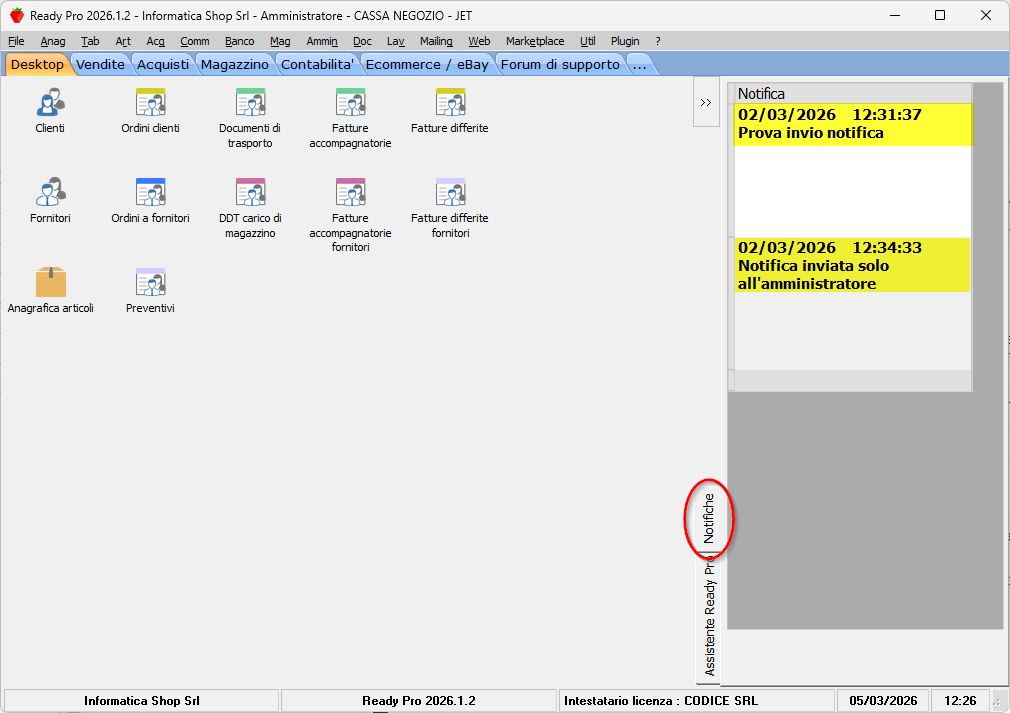Select the vertical Notifiche tab
1010x713 pixels.
(709, 518)
